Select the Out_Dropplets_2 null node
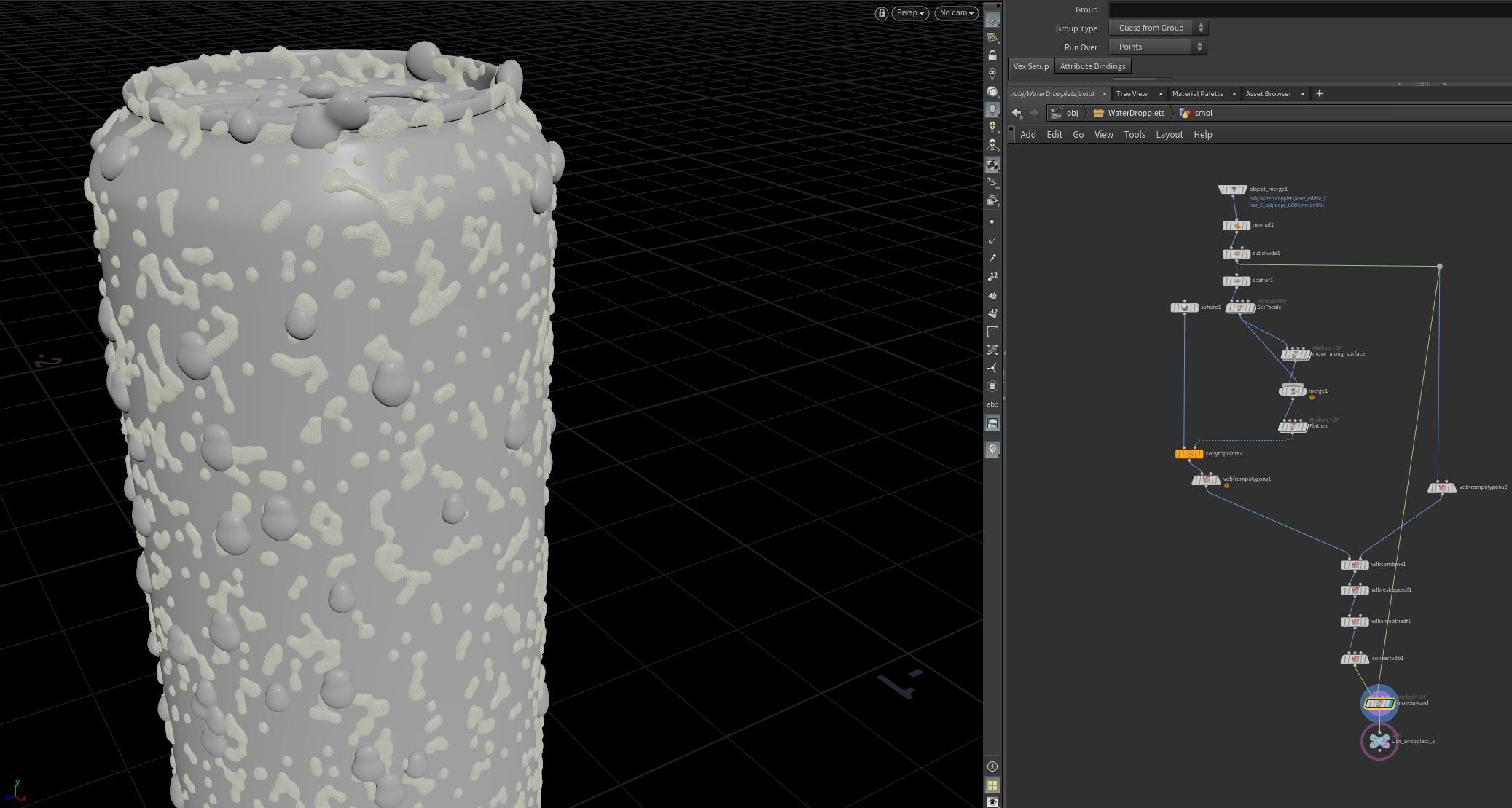Image resolution: width=1512 pixels, height=808 pixels. (x=1379, y=742)
